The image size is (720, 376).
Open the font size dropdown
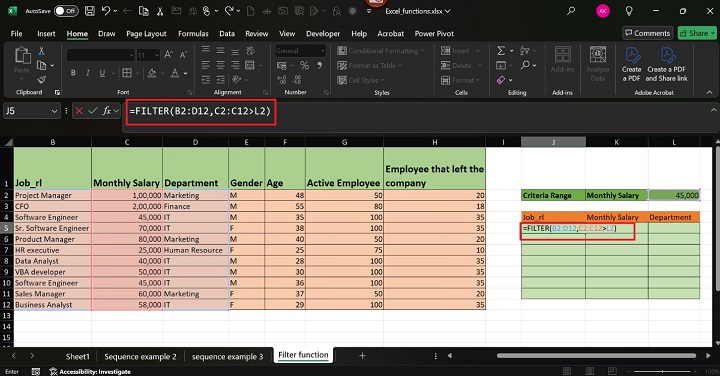[x=157, y=55]
